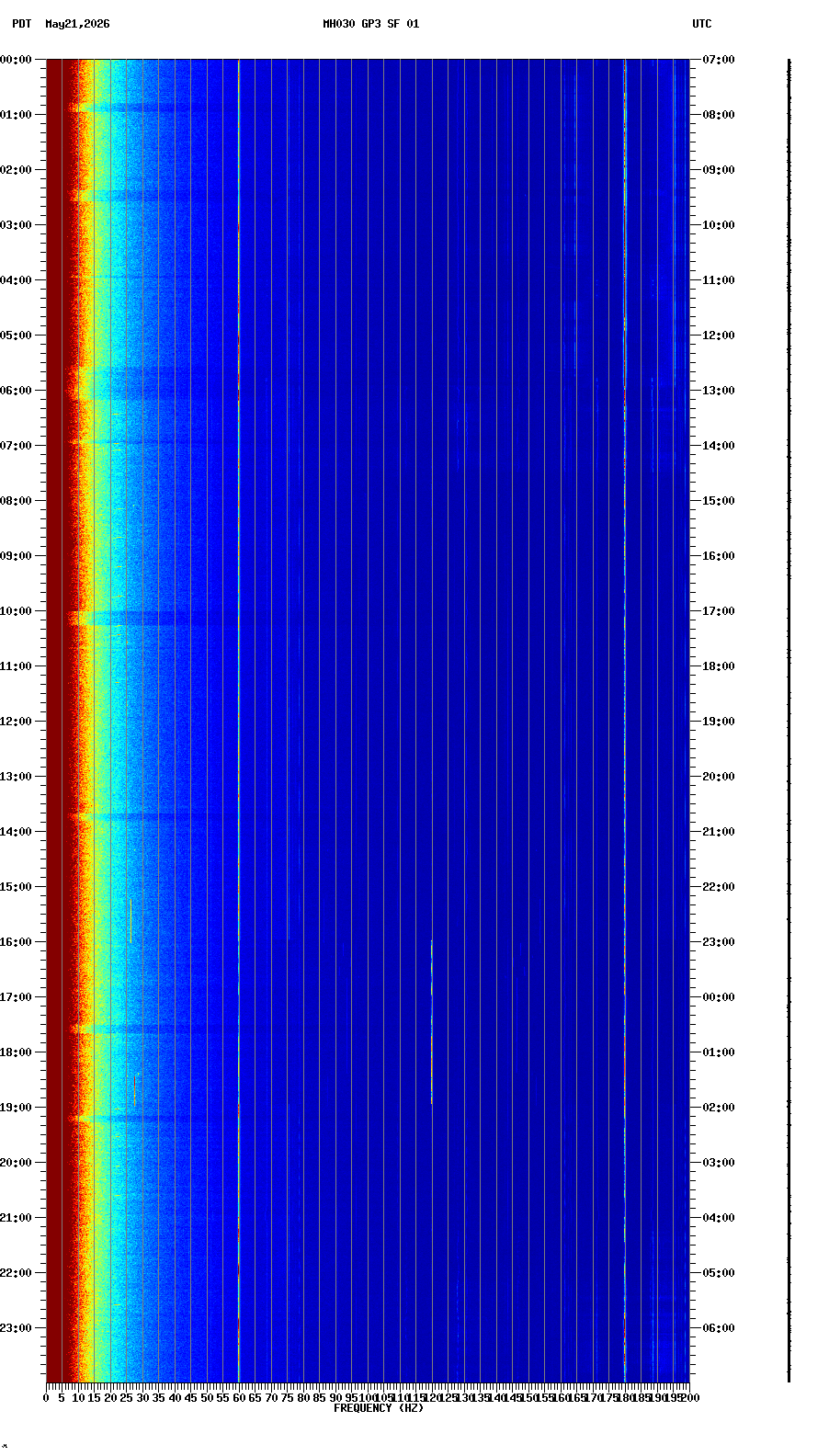The width and height of the screenshot is (829, 1456).
Task: Click the 15:00 UTC time label
Action: click(719, 501)
